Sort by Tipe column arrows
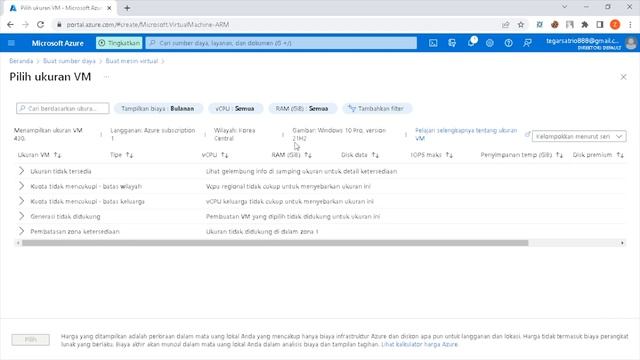 click(x=129, y=155)
